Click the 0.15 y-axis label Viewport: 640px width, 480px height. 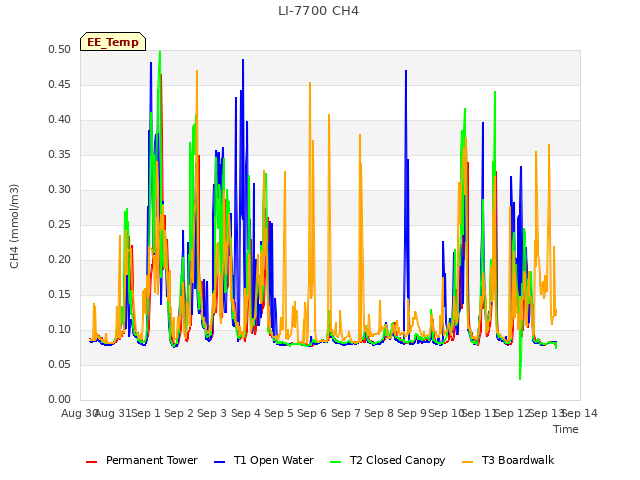(x=60, y=294)
